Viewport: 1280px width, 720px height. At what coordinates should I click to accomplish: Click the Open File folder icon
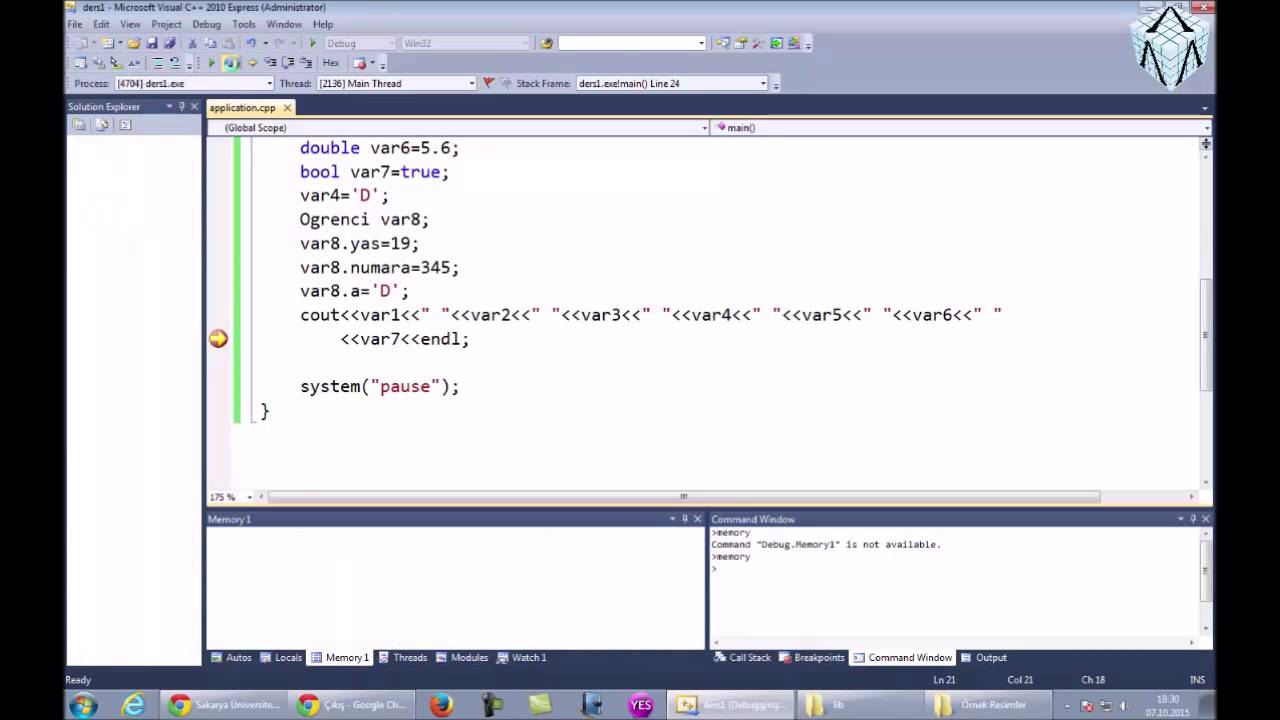pyautogui.click(x=134, y=43)
